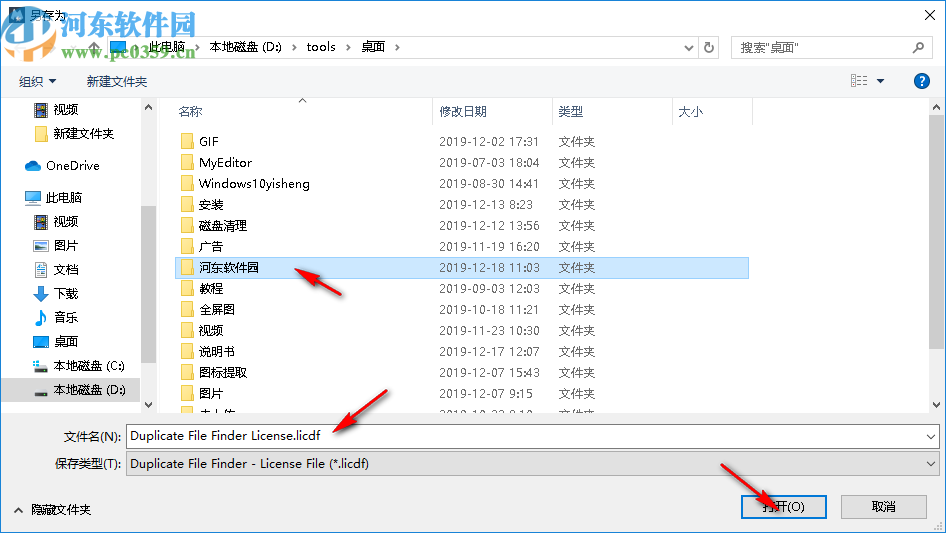The image size is (946, 533).
Task: Click the 教程 folder icon
Action: (x=187, y=289)
